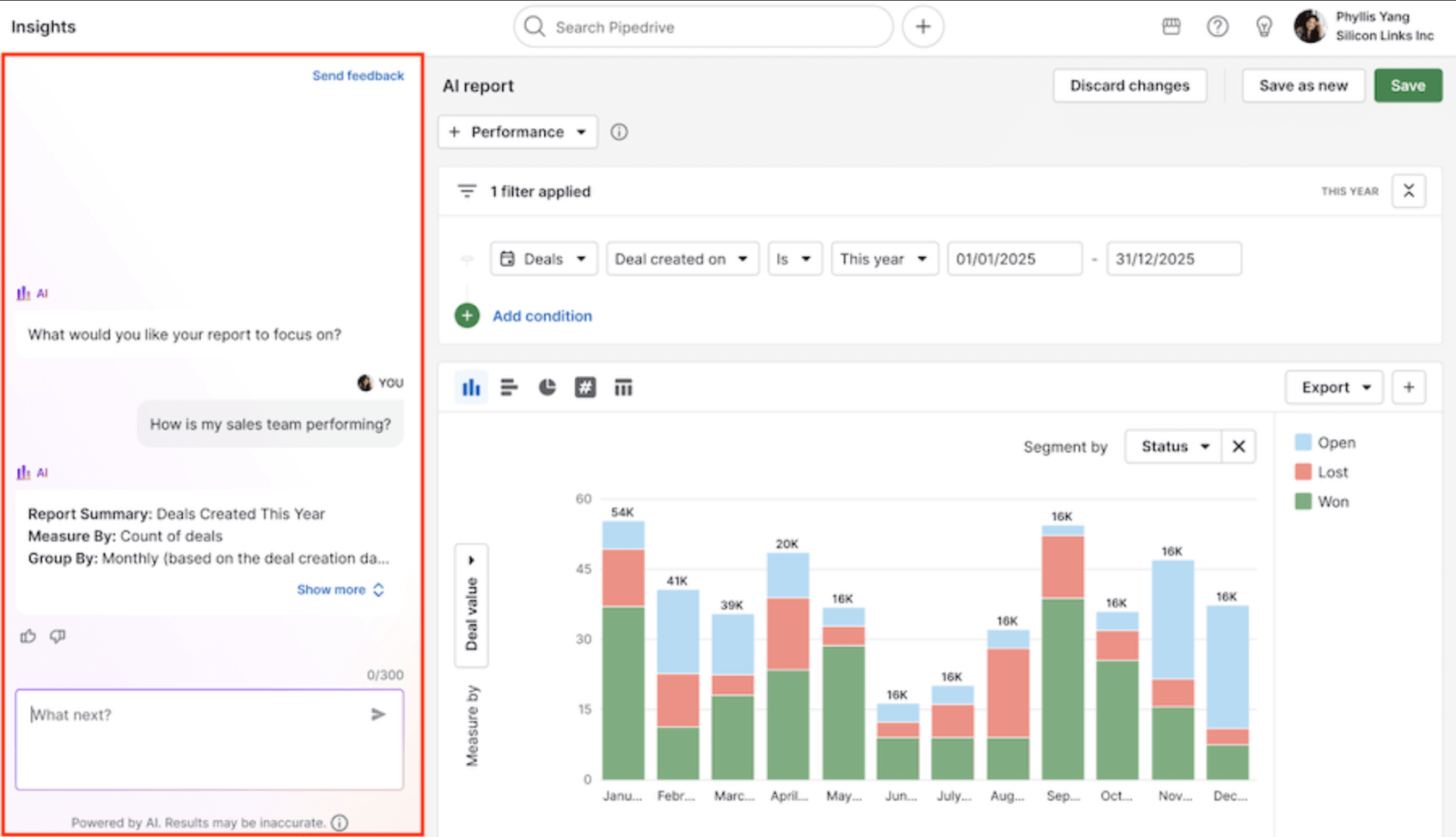Open the help menu
This screenshot has height=837, width=1456.
pos(1218,26)
